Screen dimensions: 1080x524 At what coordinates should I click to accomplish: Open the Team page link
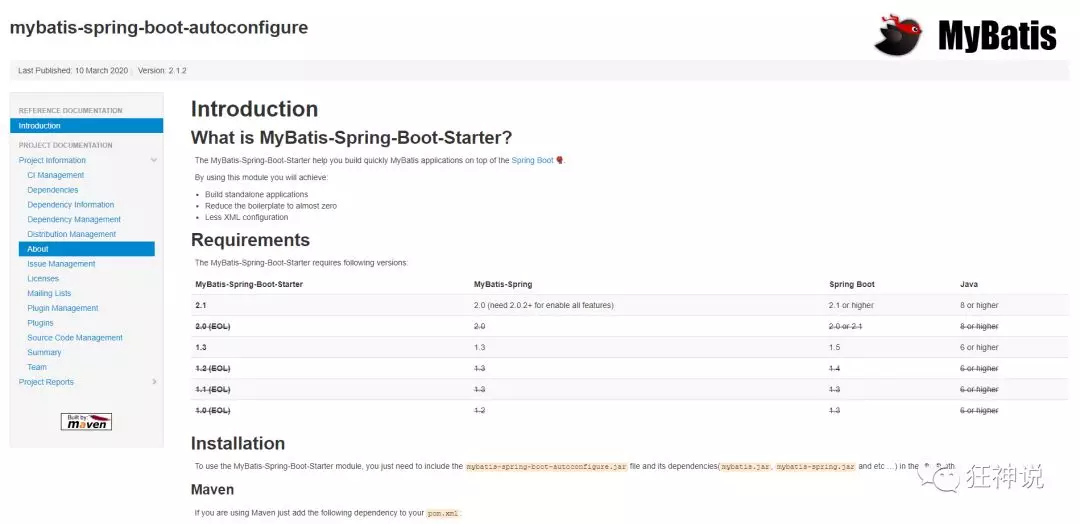(37, 367)
